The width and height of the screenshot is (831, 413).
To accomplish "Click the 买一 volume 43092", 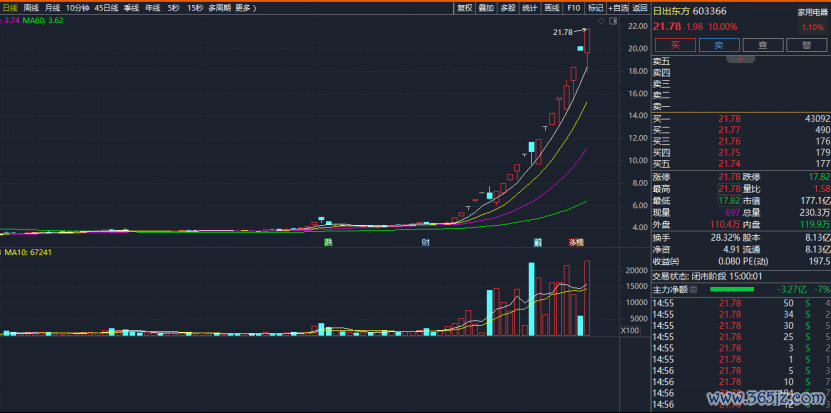I will coord(818,119).
